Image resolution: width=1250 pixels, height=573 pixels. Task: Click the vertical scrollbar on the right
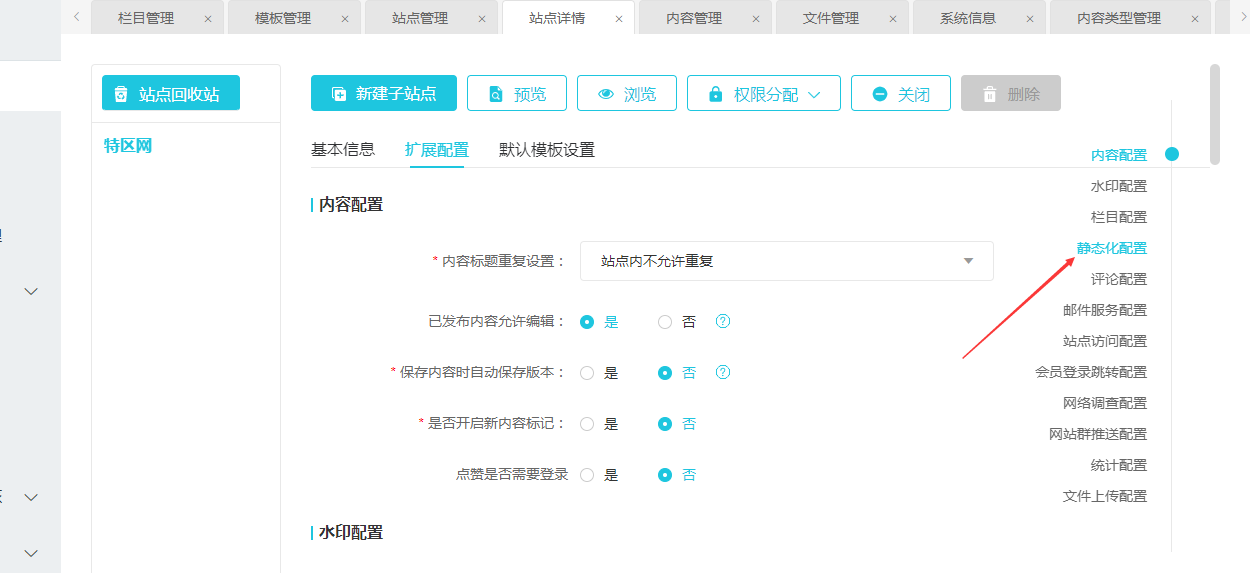[x=1215, y=113]
